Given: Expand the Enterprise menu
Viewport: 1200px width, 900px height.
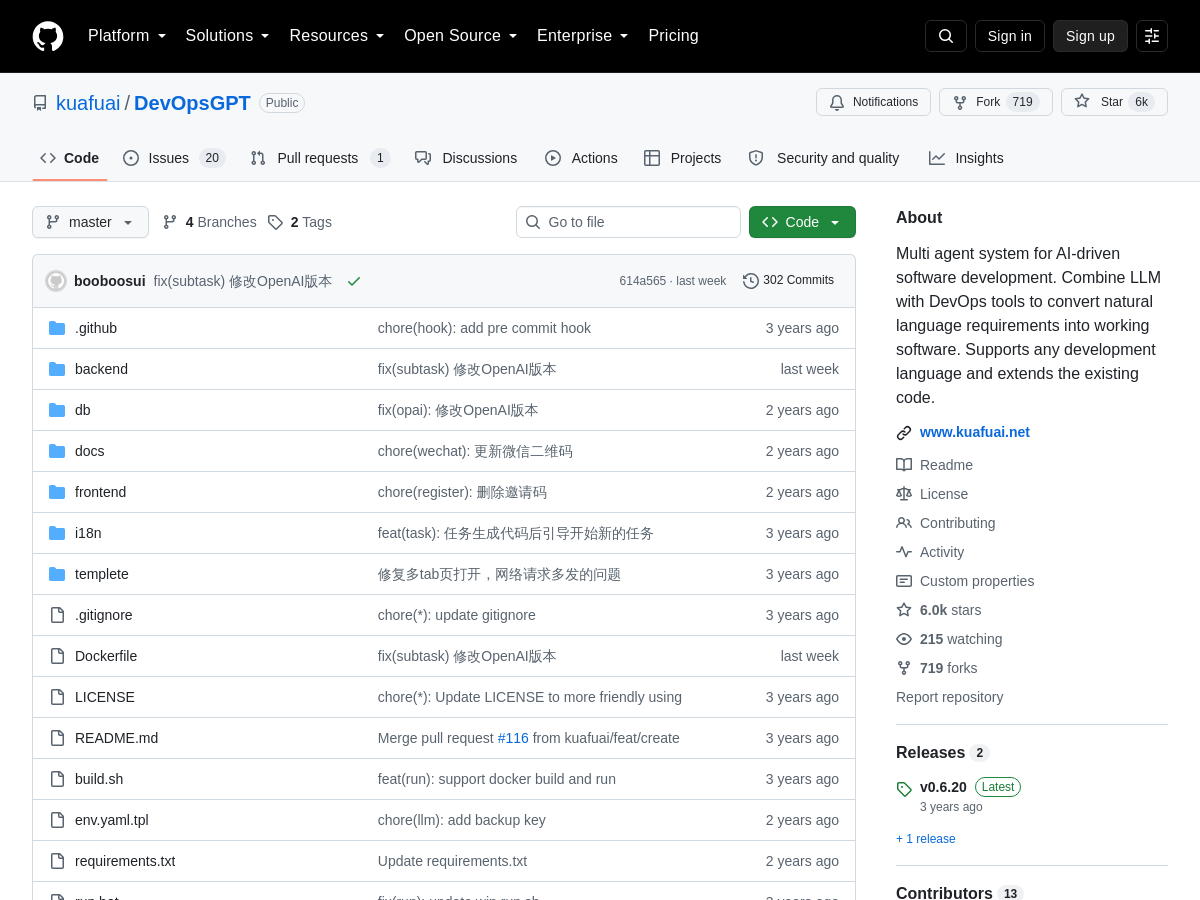Looking at the screenshot, I should (583, 36).
